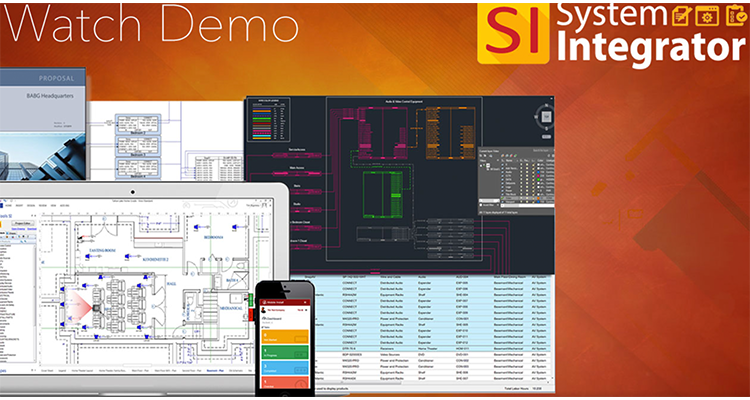
Task: Tap the green In Progress card on phone
Action: [285, 353]
